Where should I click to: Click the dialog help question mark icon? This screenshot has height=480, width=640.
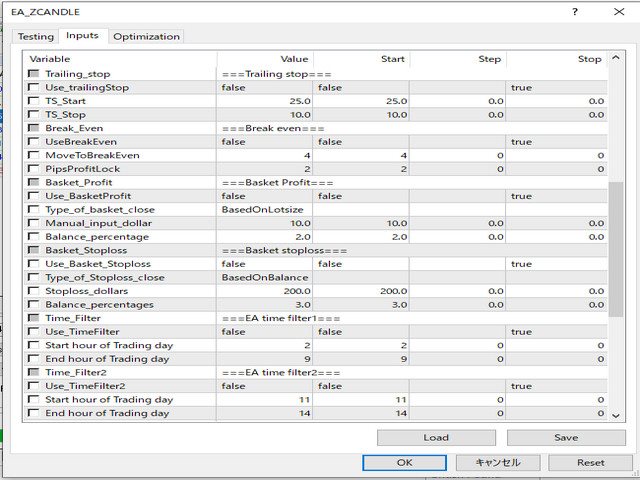pos(574,11)
